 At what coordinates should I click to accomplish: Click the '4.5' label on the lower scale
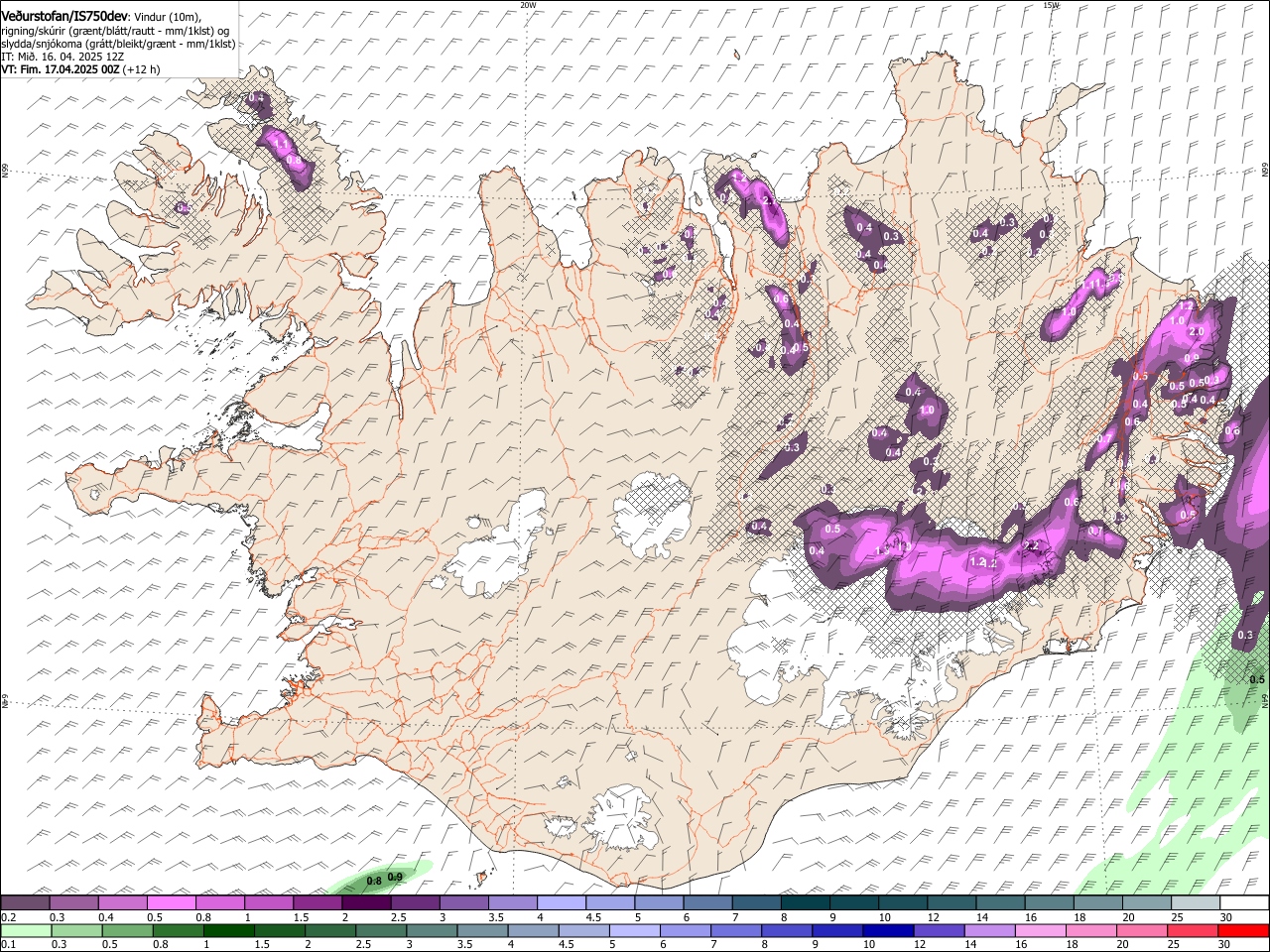coord(566,944)
